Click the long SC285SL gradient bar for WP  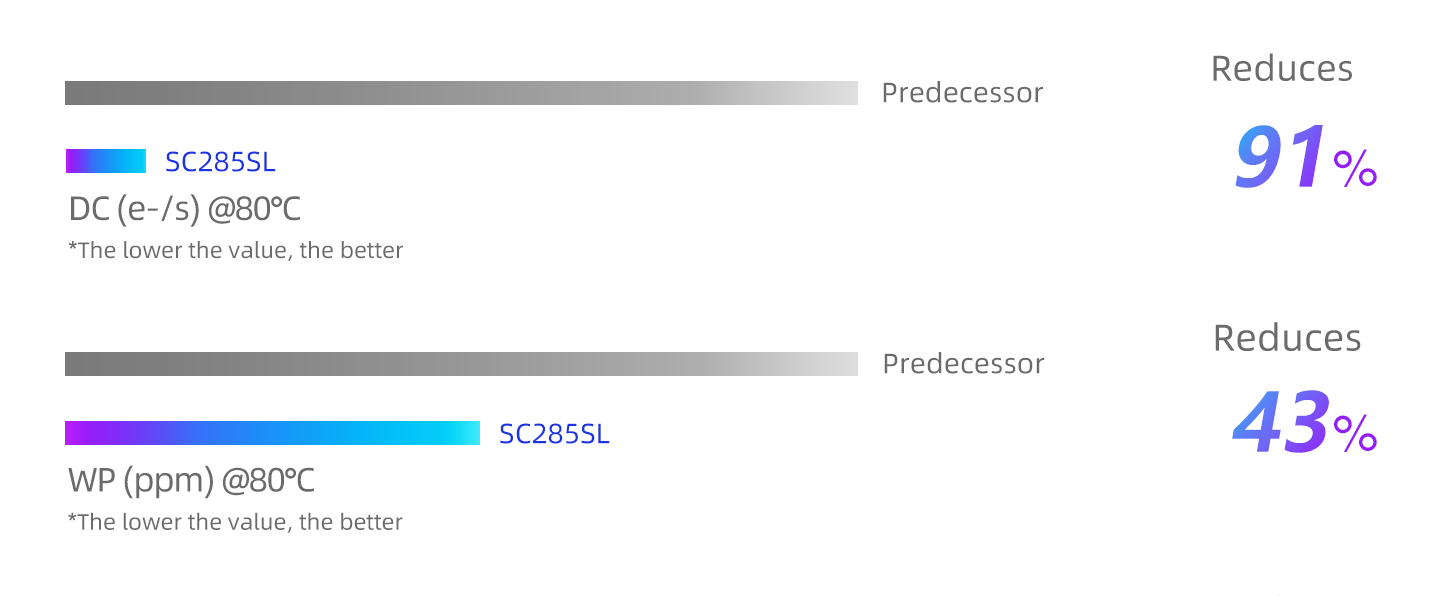pyautogui.click(x=272, y=433)
